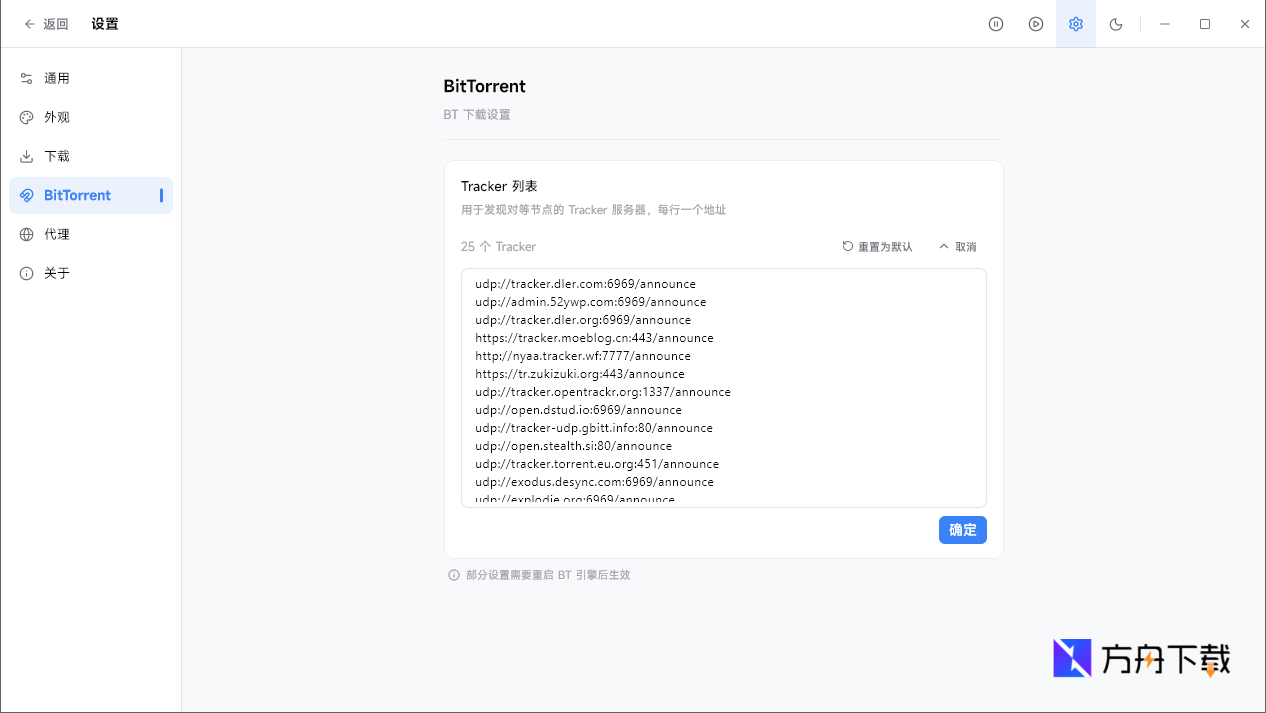Viewport: 1266px width, 713px height.
Task: Click the back arrow icon
Action: 30,24
